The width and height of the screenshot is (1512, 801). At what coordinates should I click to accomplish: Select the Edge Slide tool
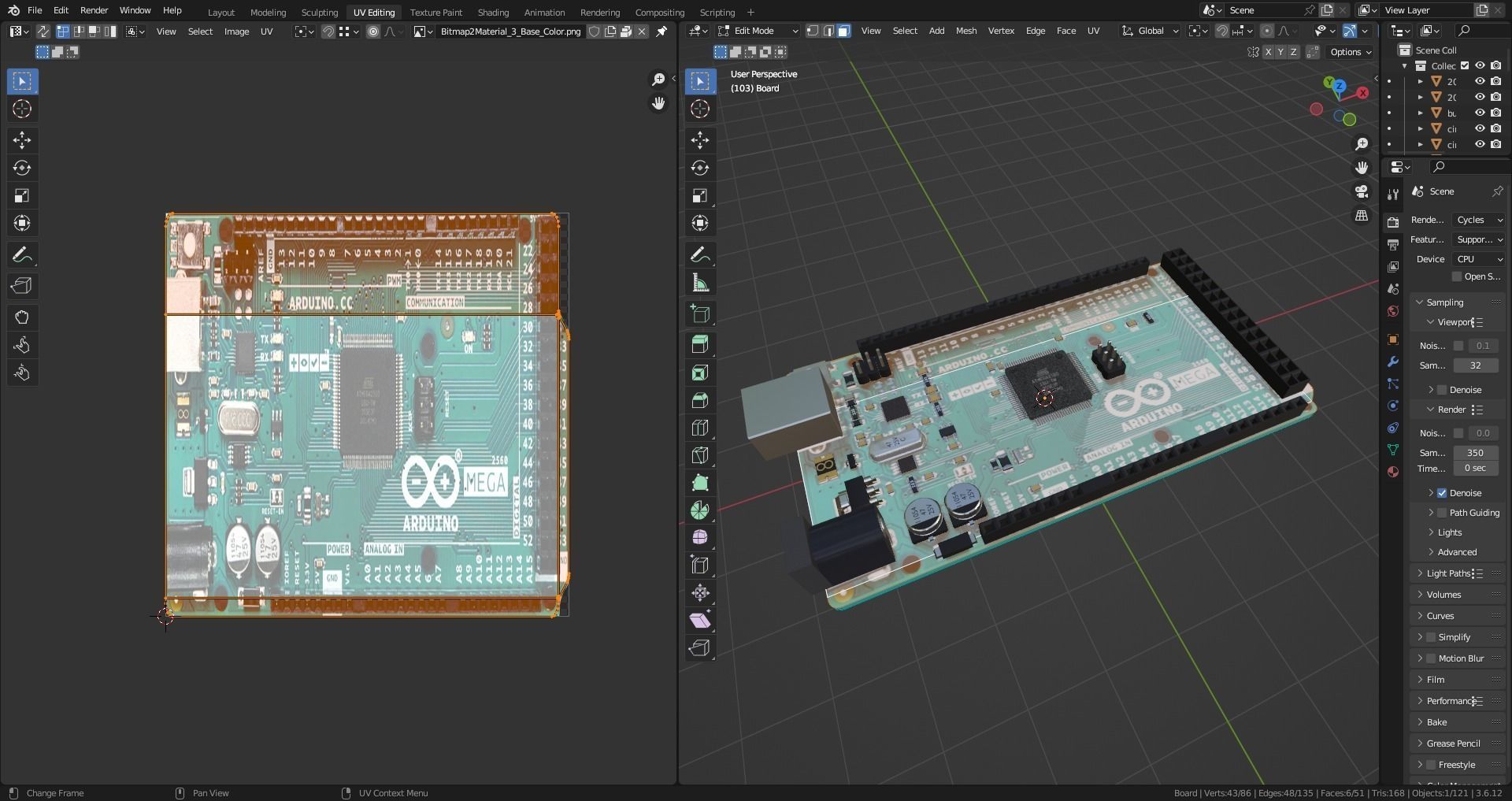point(700,566)
